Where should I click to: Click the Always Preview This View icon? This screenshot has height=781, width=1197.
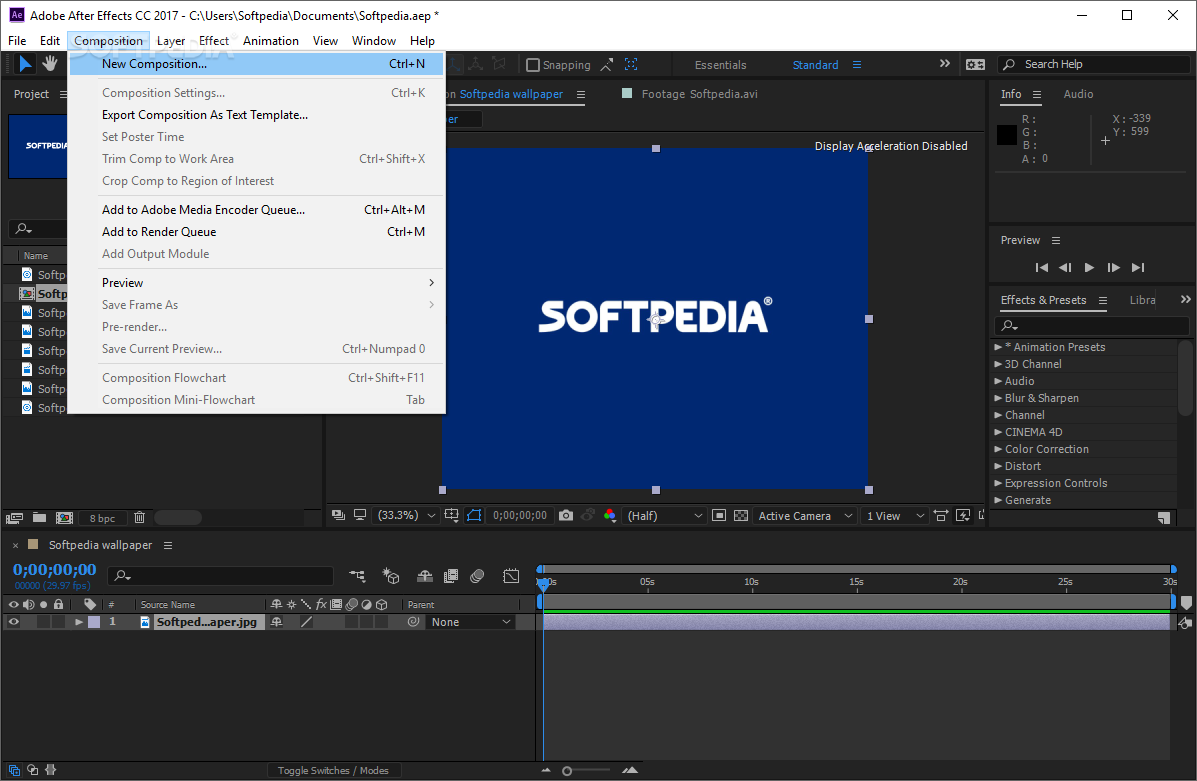tap(339, 515)
